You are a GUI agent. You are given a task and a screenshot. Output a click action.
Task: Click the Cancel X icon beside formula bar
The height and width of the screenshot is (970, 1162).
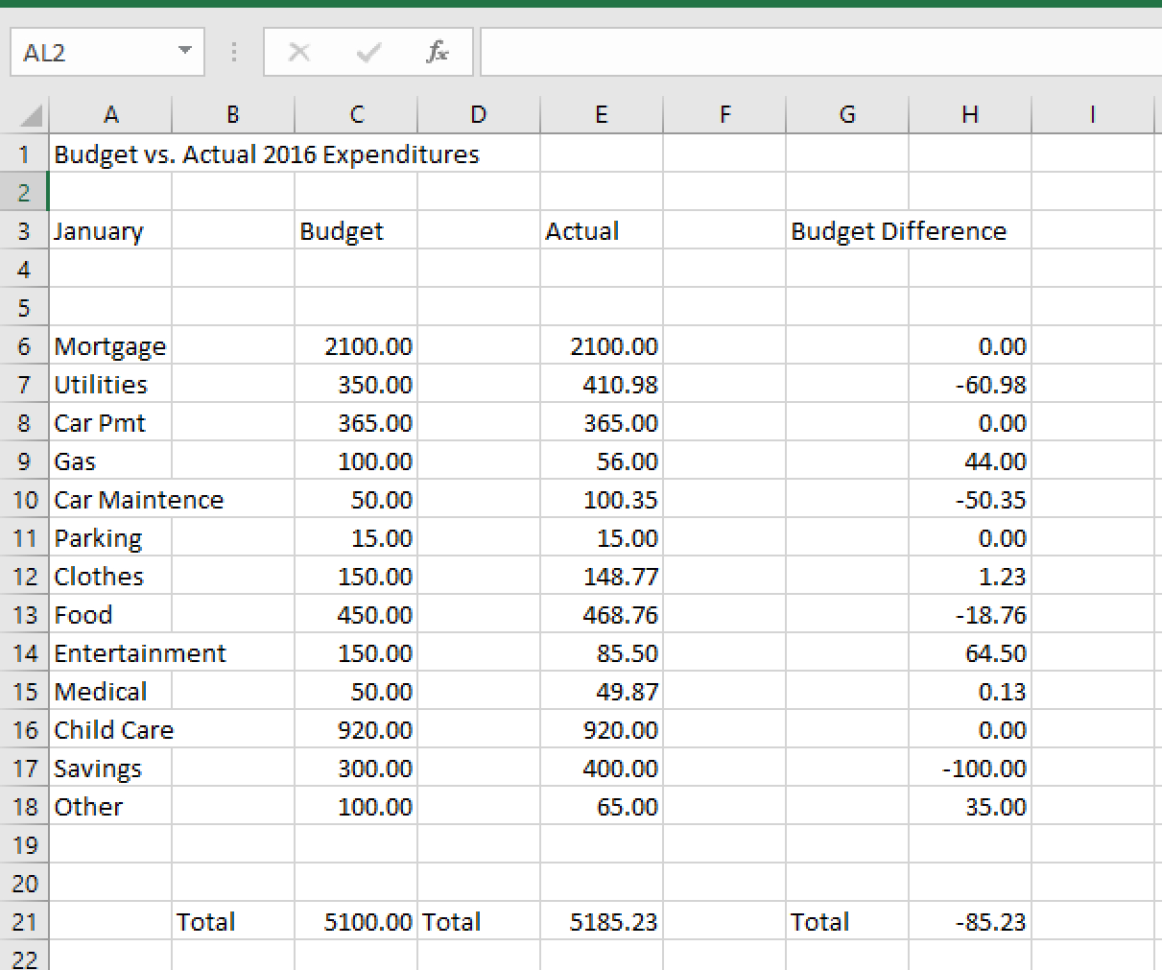(298, 52)
